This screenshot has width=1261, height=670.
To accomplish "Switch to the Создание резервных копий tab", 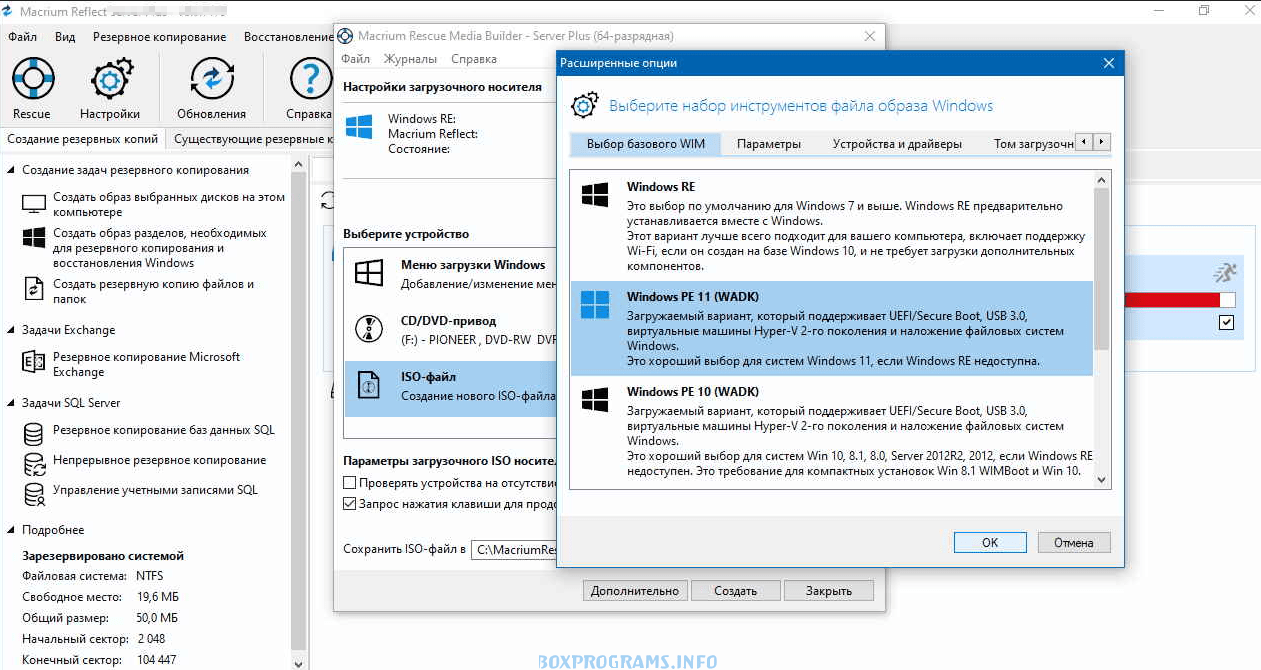I will (83, 139).
